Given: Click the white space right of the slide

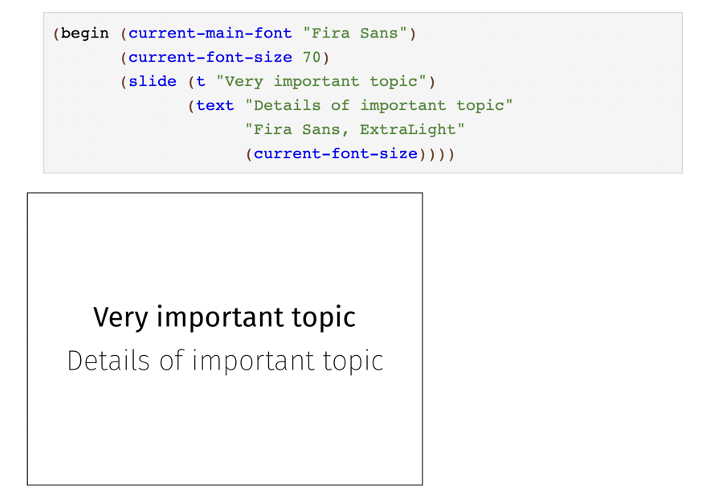Looking at the screenshot, I should (560, 340).
